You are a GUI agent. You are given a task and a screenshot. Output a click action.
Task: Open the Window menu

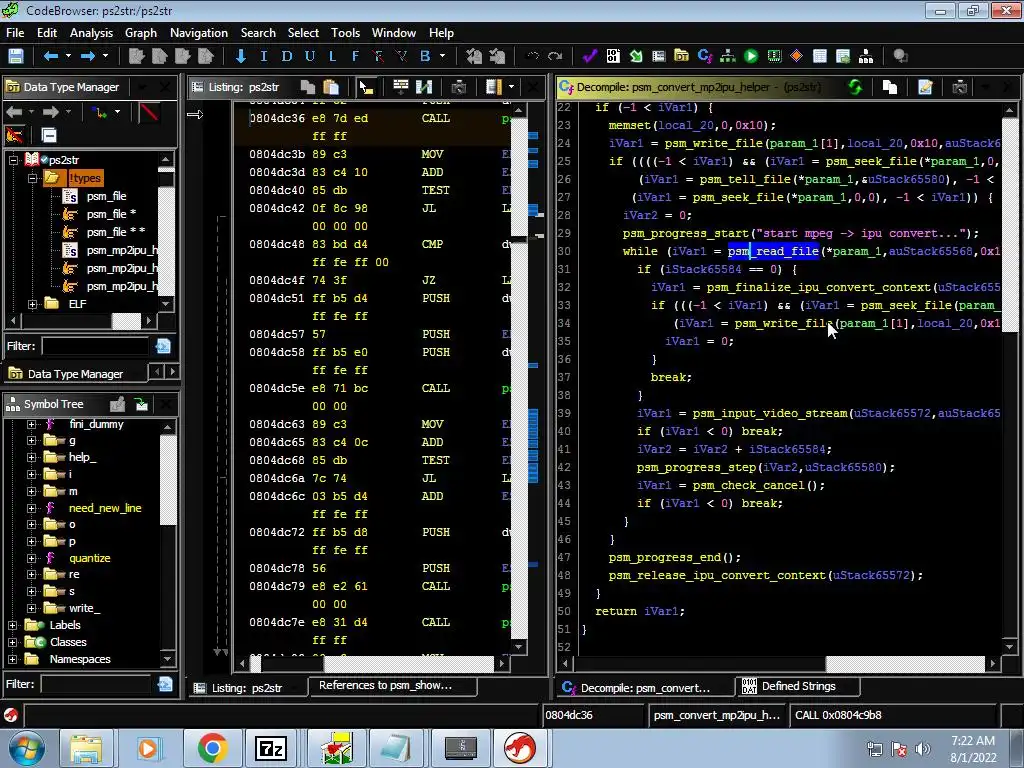pyautogui.click(x=394, y=33)
